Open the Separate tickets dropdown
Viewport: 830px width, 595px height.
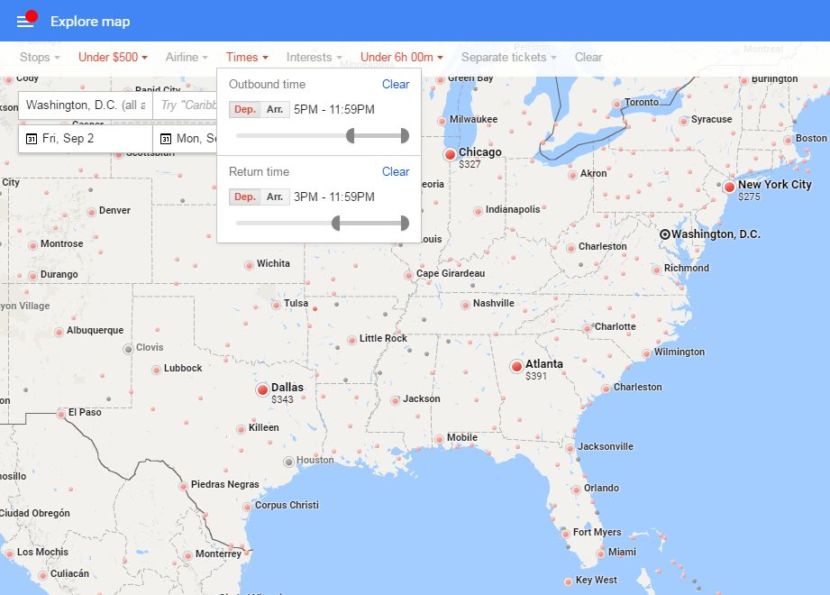click(x=509, y=57)
